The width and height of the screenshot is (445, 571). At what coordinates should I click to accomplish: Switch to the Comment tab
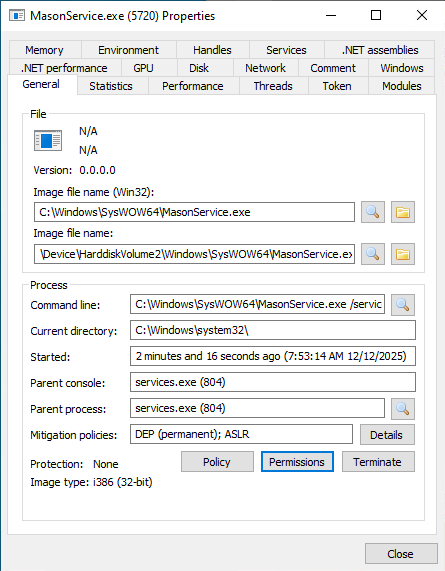(x=333, y=68)
